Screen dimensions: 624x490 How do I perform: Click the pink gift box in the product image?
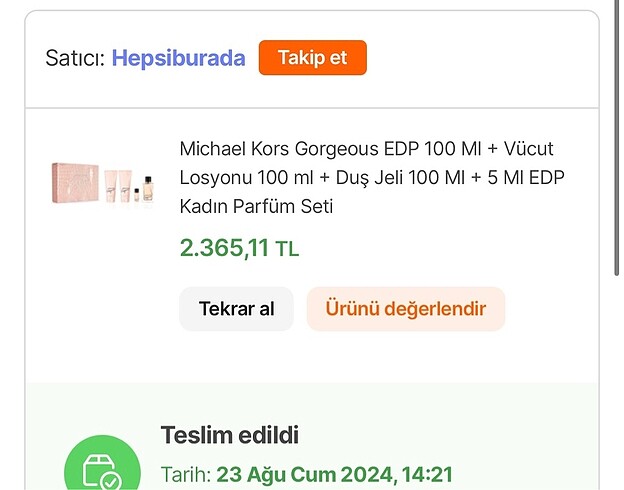pyautogui.click(x=74, y=181)
